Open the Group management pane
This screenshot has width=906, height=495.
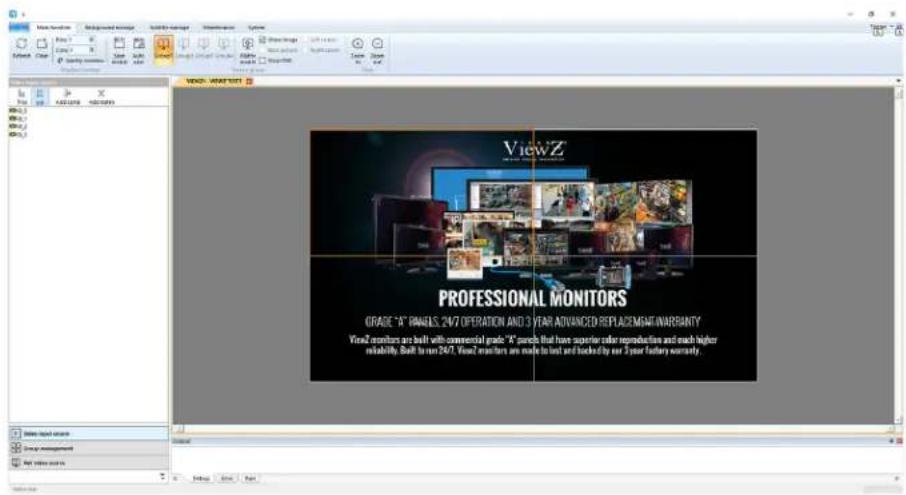coord(88,448)
